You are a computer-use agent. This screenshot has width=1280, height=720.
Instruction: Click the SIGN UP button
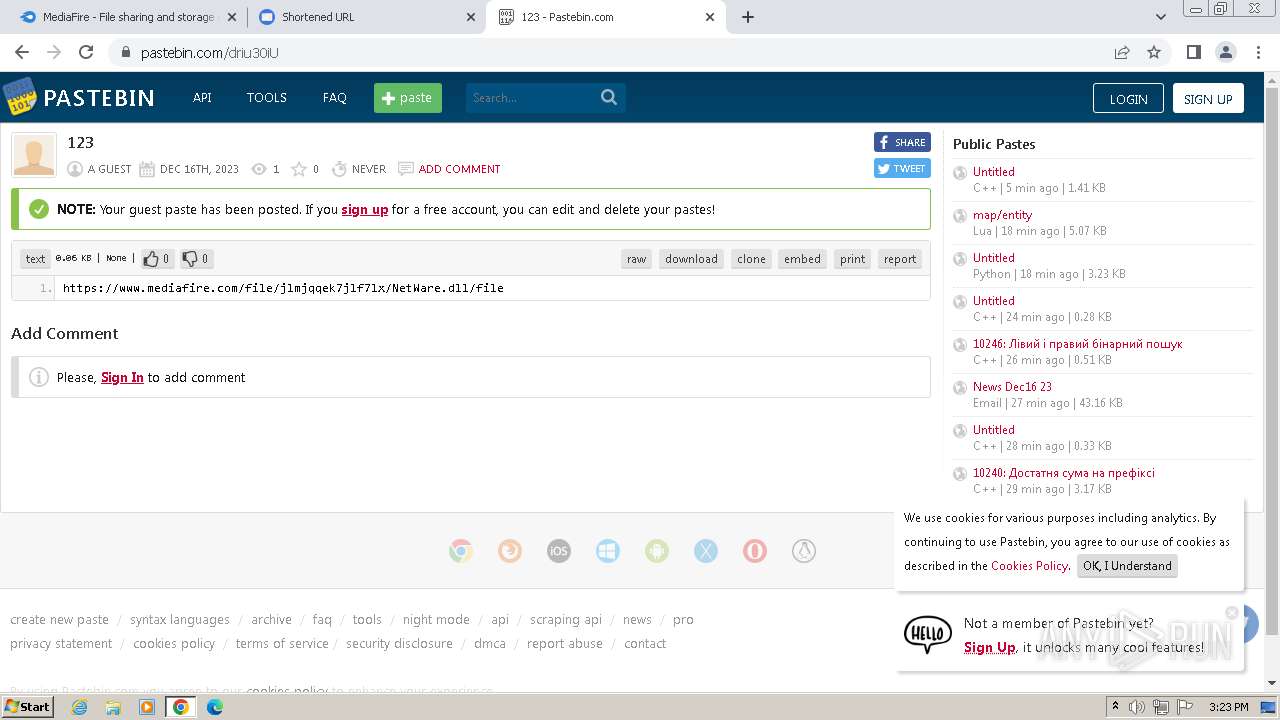coord(1208,98)
